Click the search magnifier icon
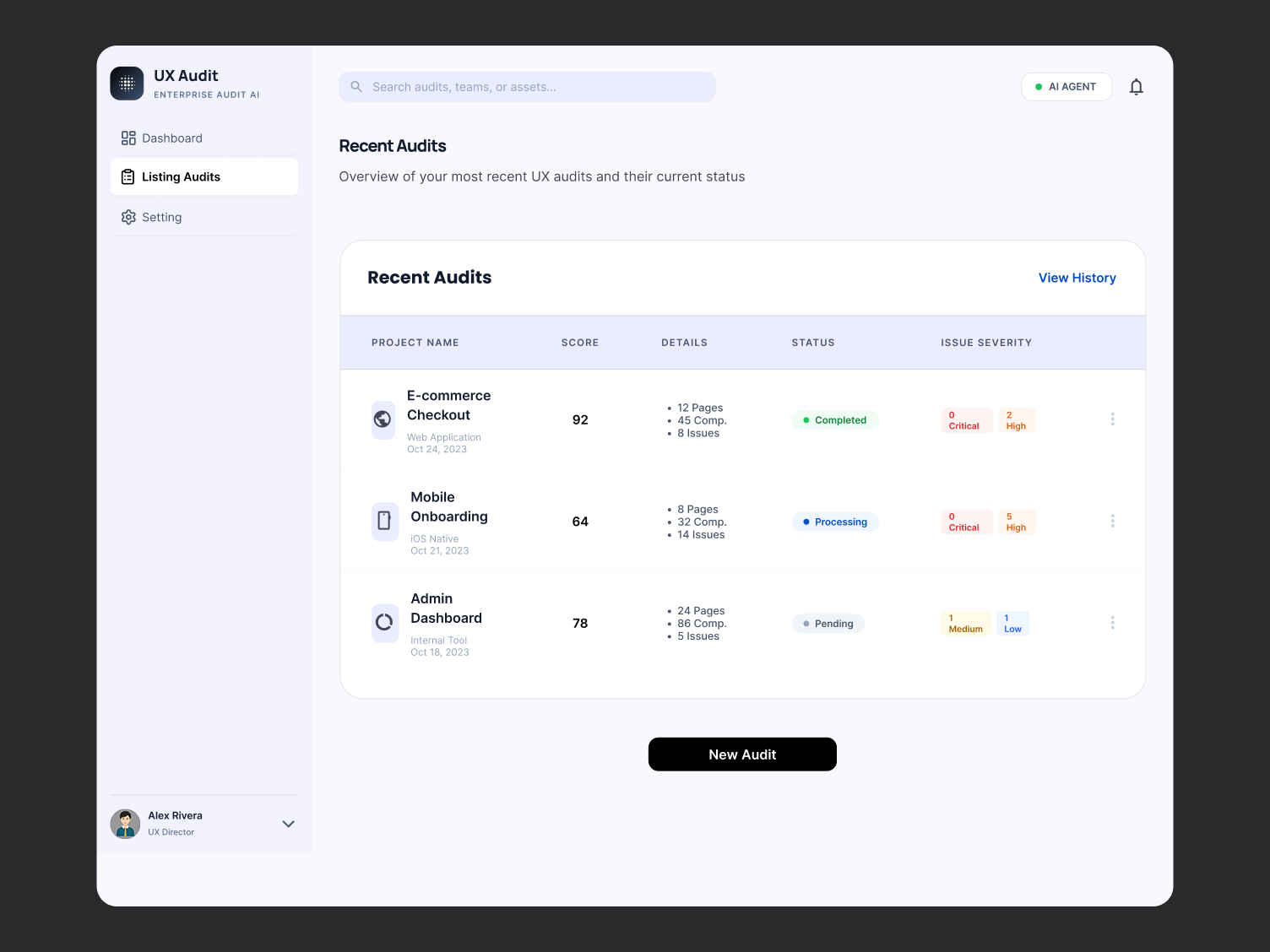The image size is (1270, 952). click(x=355, y=86)
